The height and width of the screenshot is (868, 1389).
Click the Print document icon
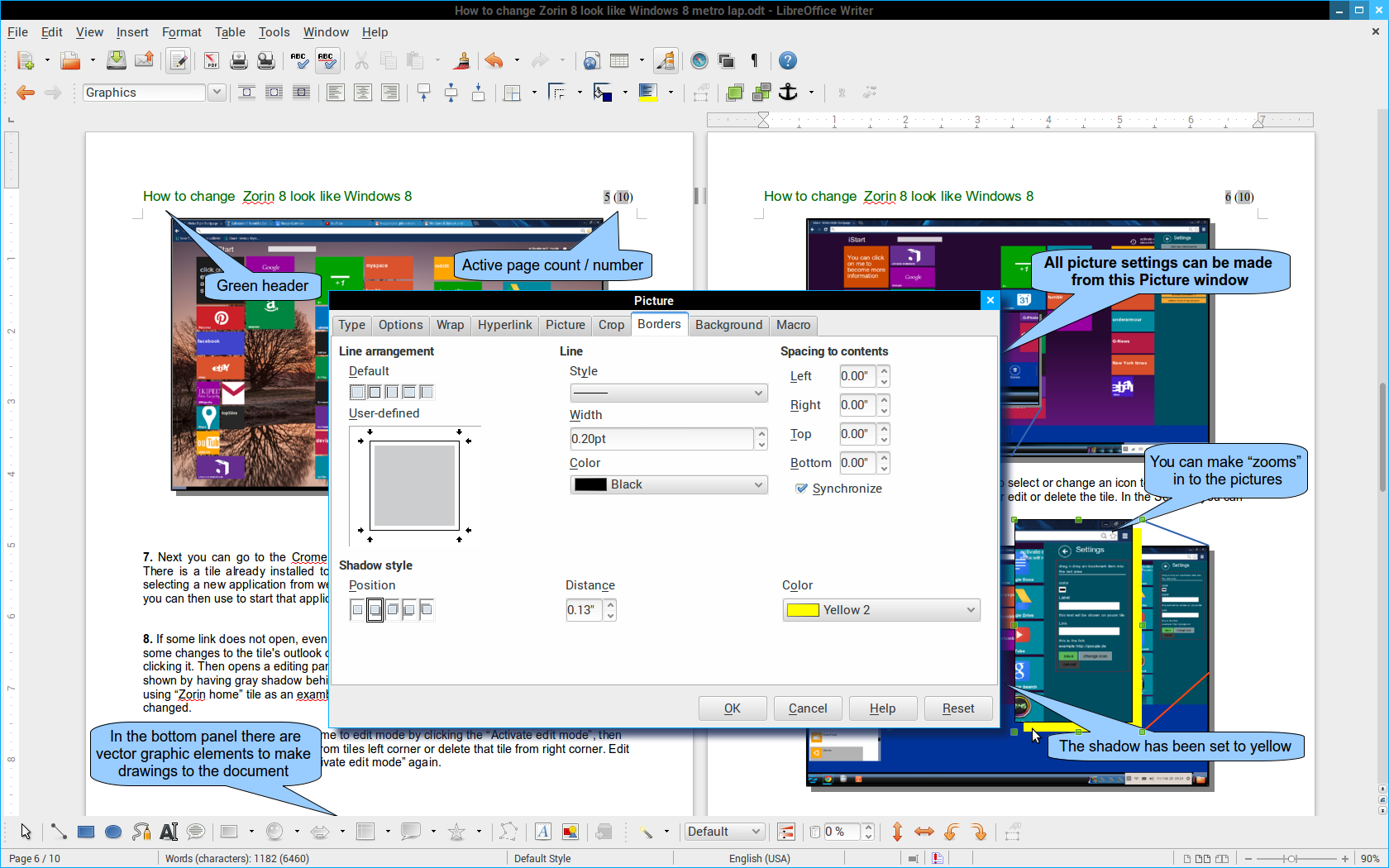point(239,60)
